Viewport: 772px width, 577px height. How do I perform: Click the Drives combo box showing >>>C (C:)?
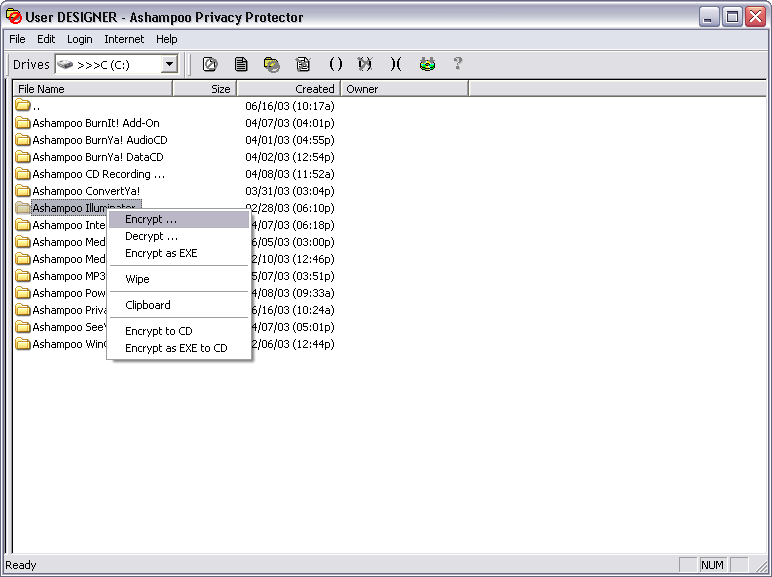116,64
